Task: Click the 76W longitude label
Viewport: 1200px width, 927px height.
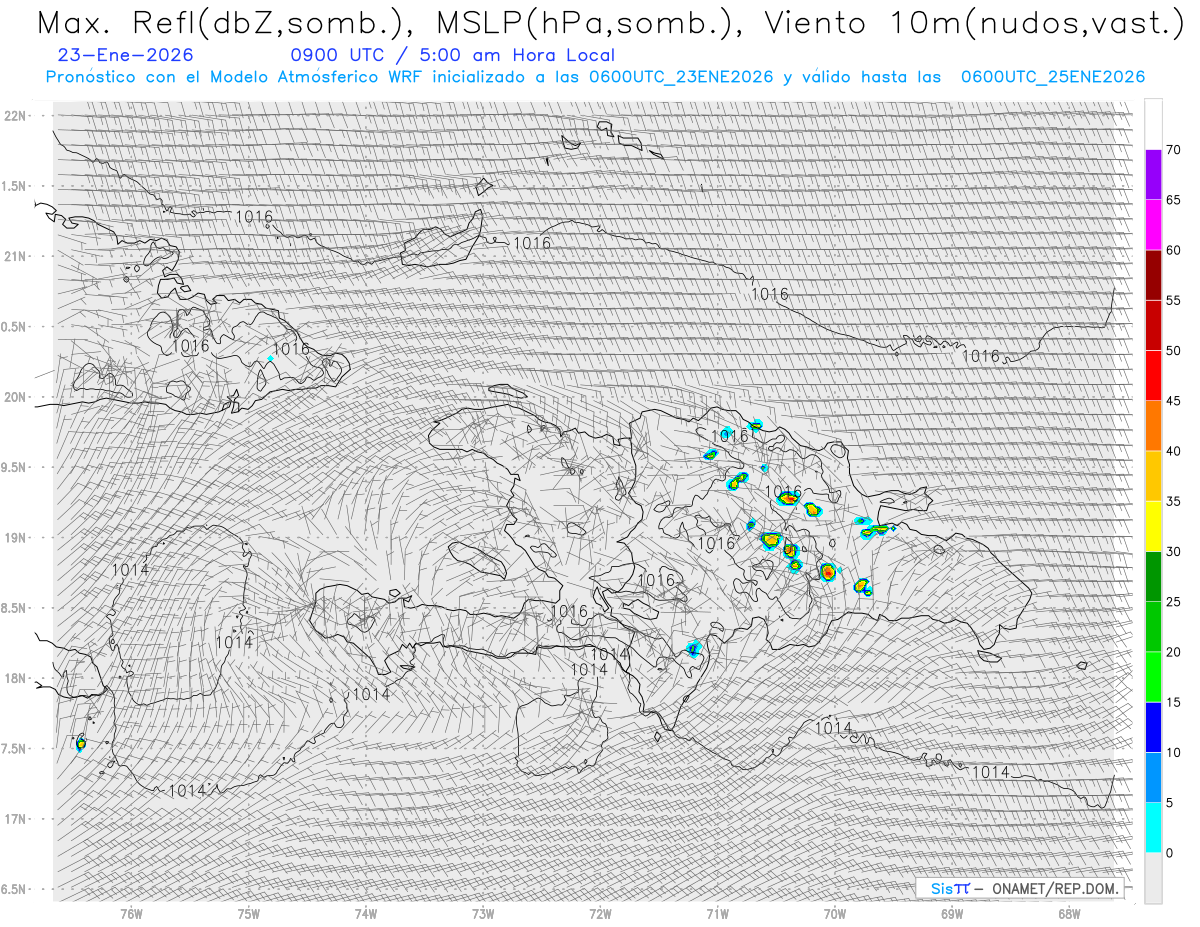Action: (131, 913)
